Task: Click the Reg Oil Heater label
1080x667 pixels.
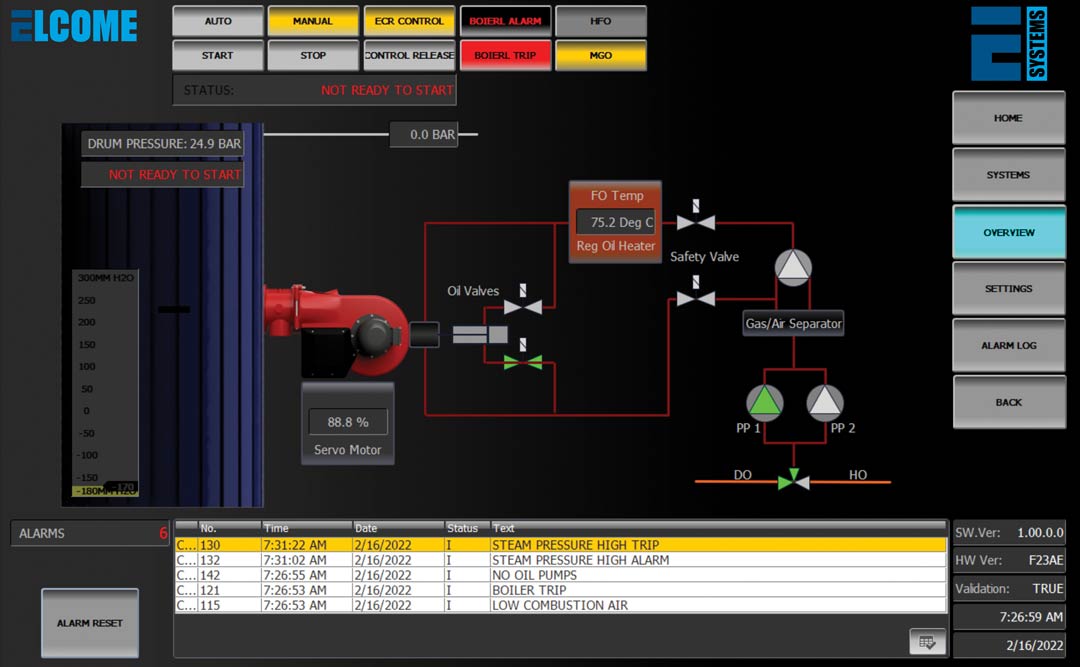Action: click(616, 246)
